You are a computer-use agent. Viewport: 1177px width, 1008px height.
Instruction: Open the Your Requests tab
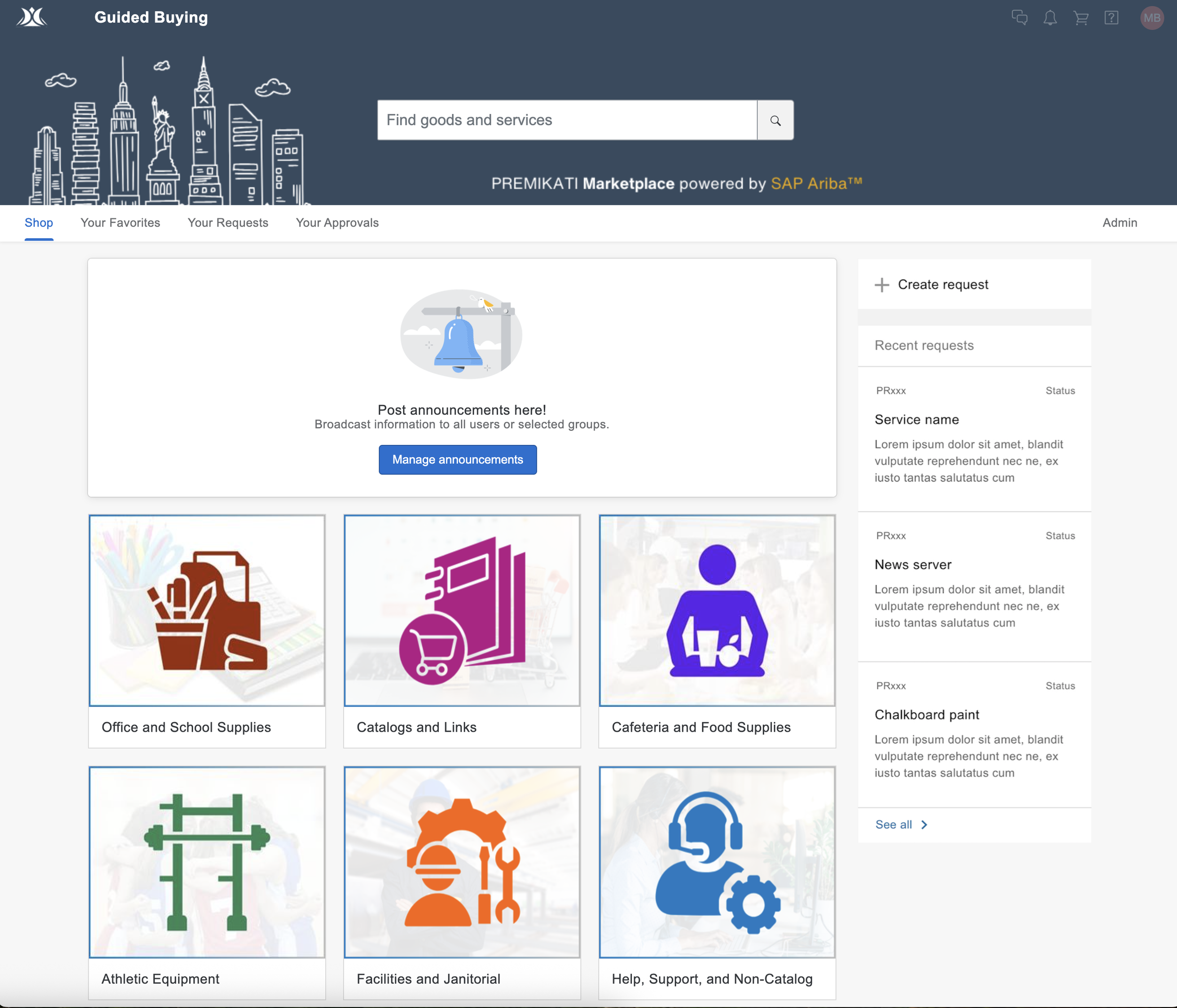[x=228, y=223]
